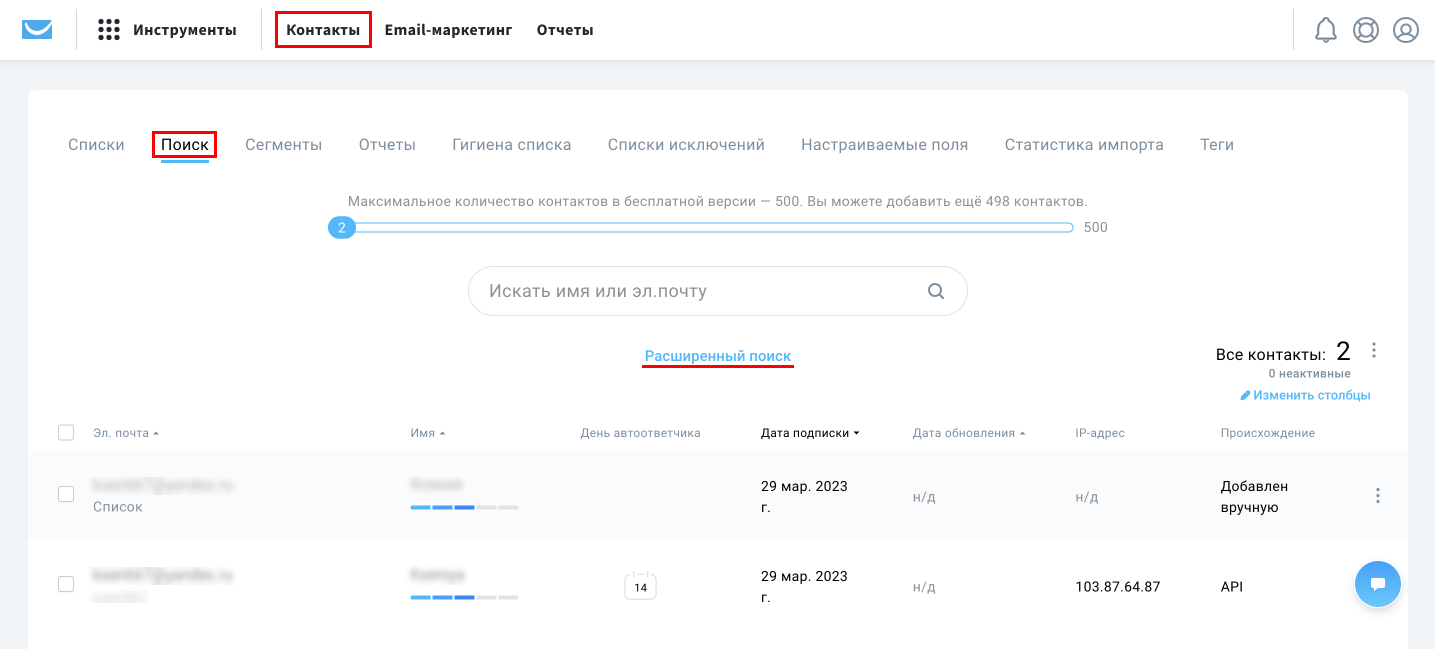
Task: Open notifications via the bell icon
Action: (x=1326, y=29)
